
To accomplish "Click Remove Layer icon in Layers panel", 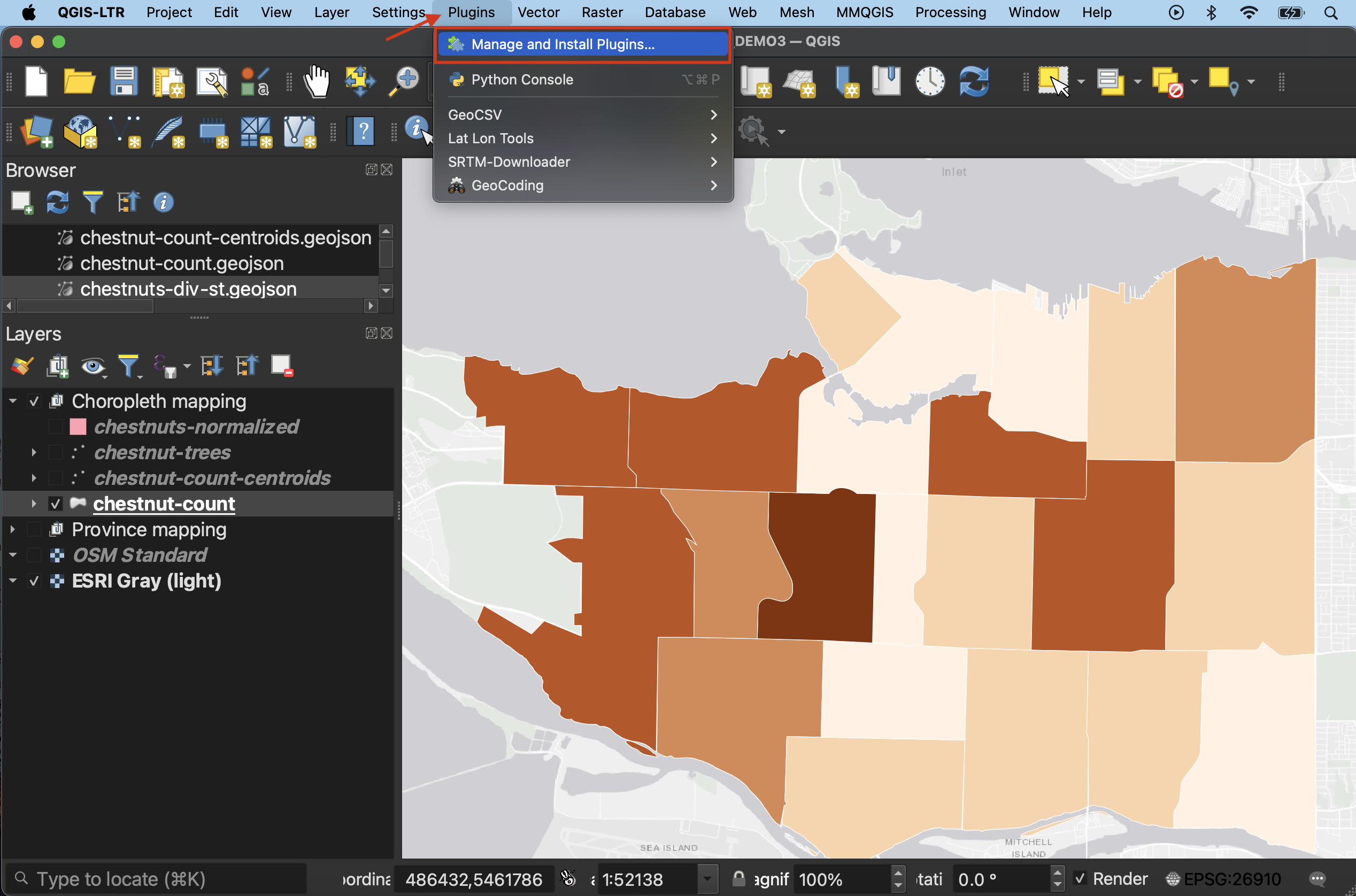I will point(282,366).
